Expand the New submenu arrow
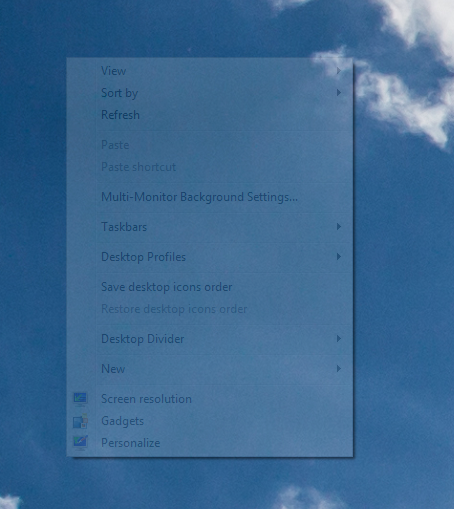Viewport: 454px width, 509px height. coord(339,369)
